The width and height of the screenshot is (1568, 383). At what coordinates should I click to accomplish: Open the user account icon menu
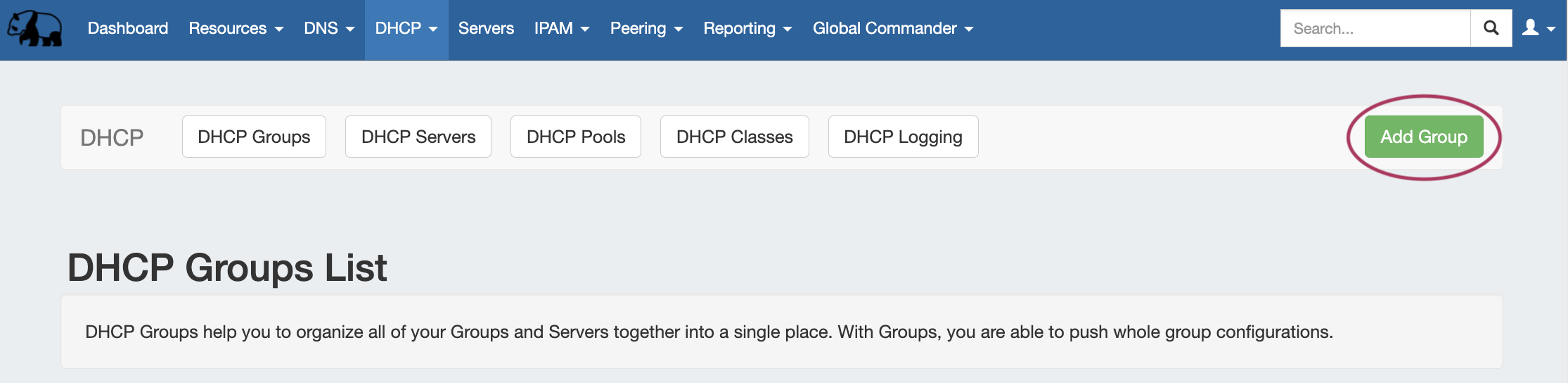pos(1538,28)
